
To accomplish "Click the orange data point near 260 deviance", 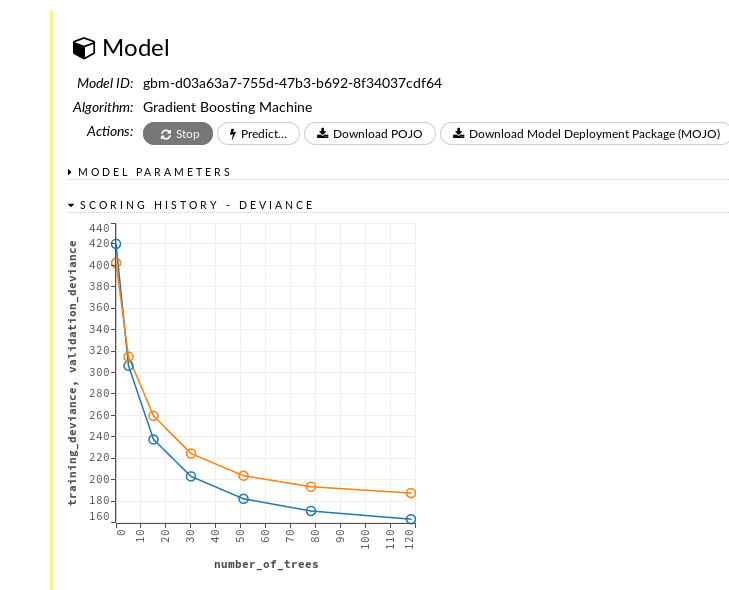I will point(153,416).
